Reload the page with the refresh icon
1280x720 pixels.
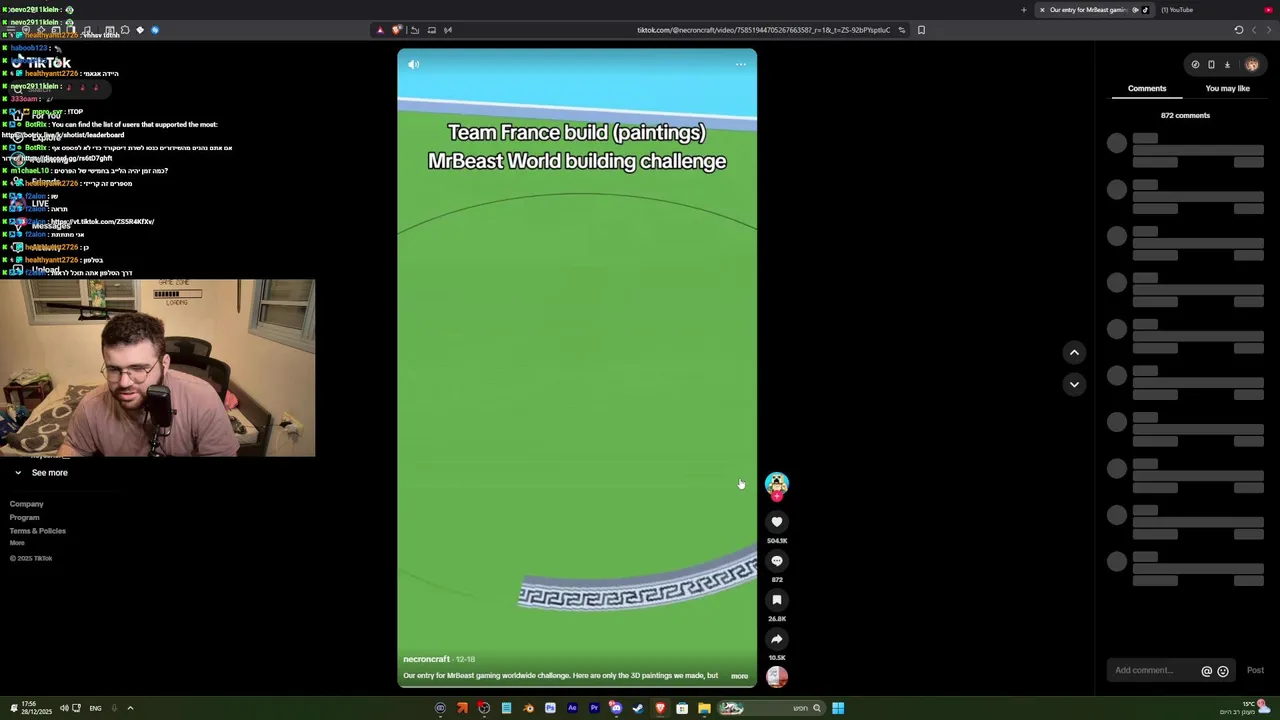tap(1238, 30)
